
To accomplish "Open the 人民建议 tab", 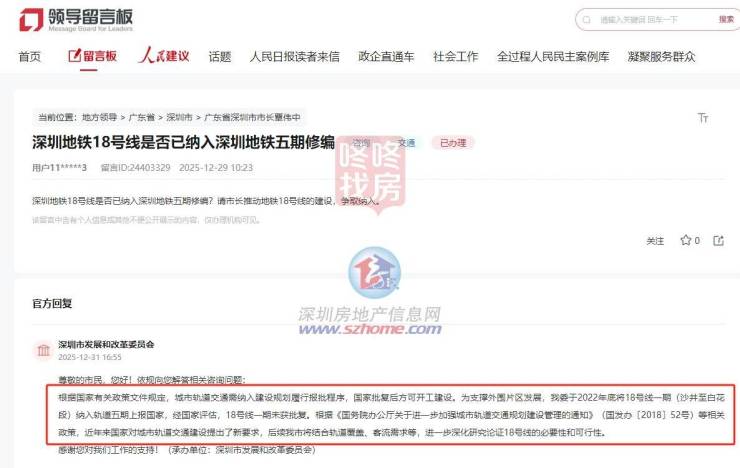I will (x=164, y=56).
